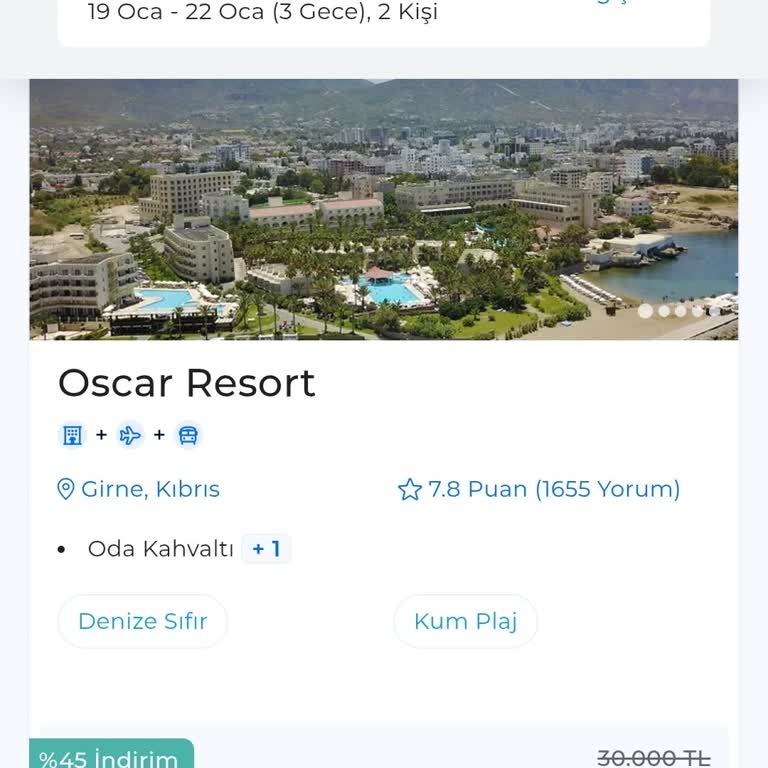This screenshot has width=768, height=768.
Task: Click the airplane flight icon
Action: tap(130, 435)
